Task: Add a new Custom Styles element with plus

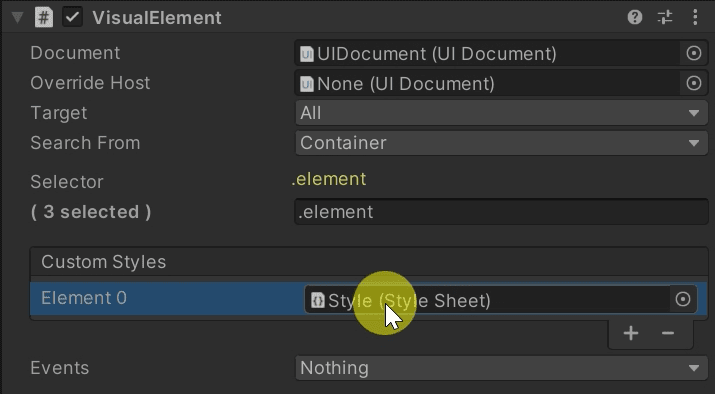Action: pos(631,333)
